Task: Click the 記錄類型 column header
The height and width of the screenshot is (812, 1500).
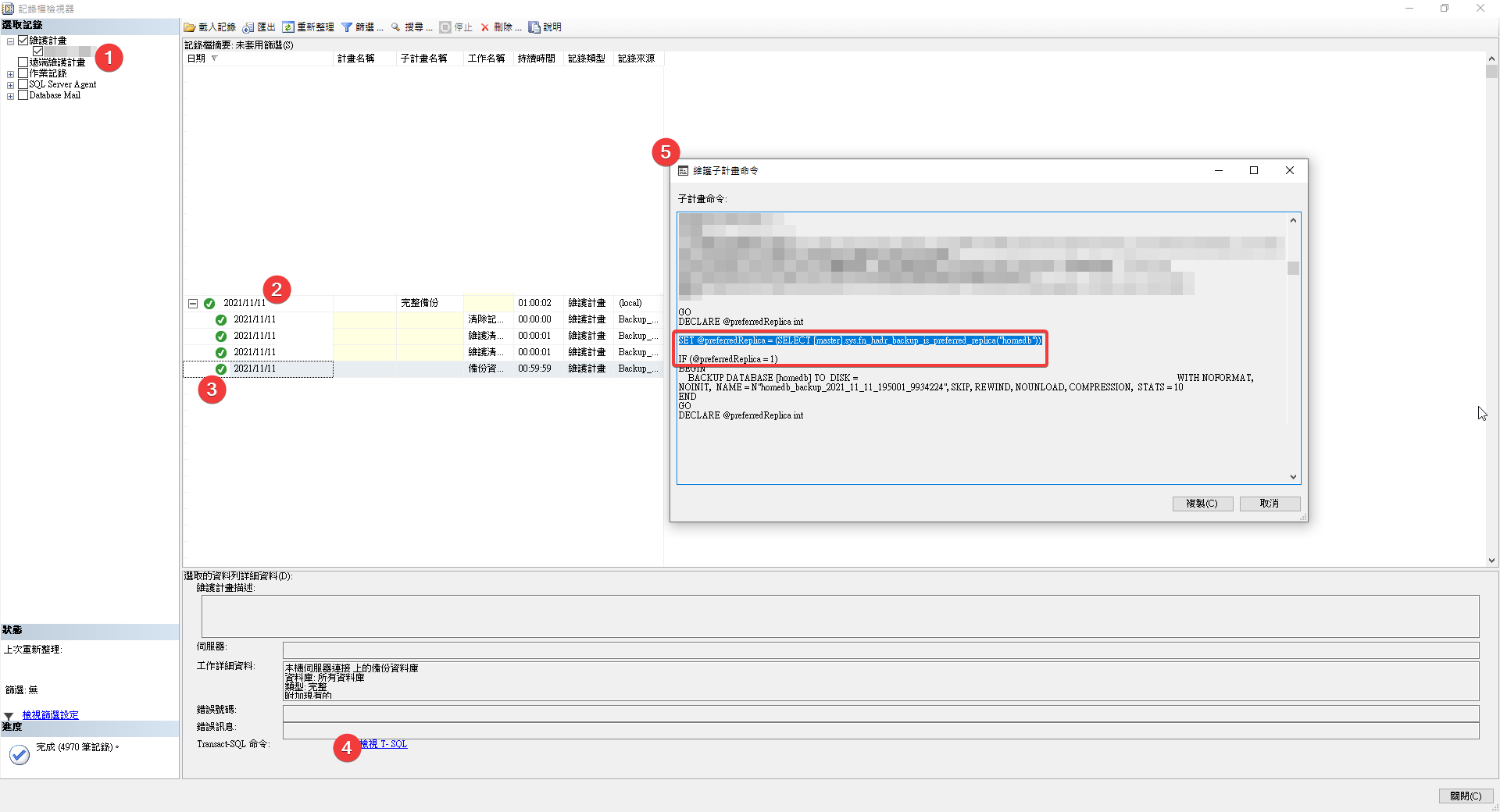Action: coord(586,59)
